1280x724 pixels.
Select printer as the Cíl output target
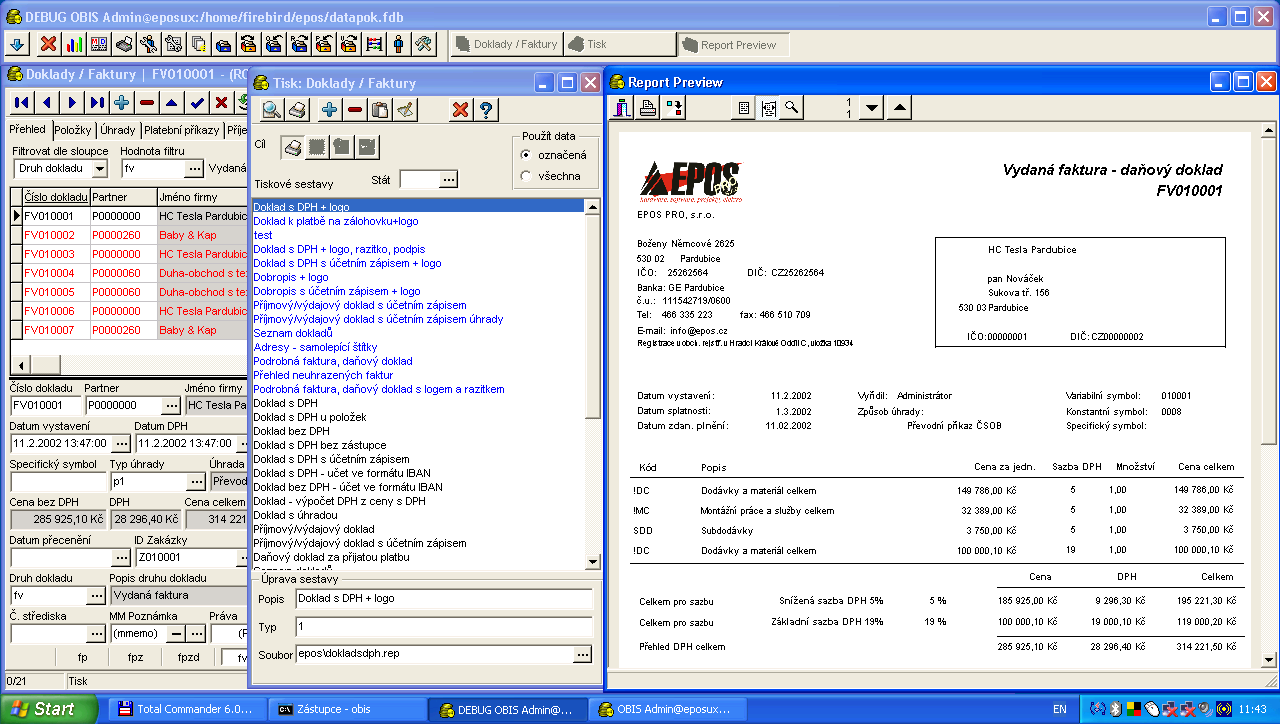292,147
